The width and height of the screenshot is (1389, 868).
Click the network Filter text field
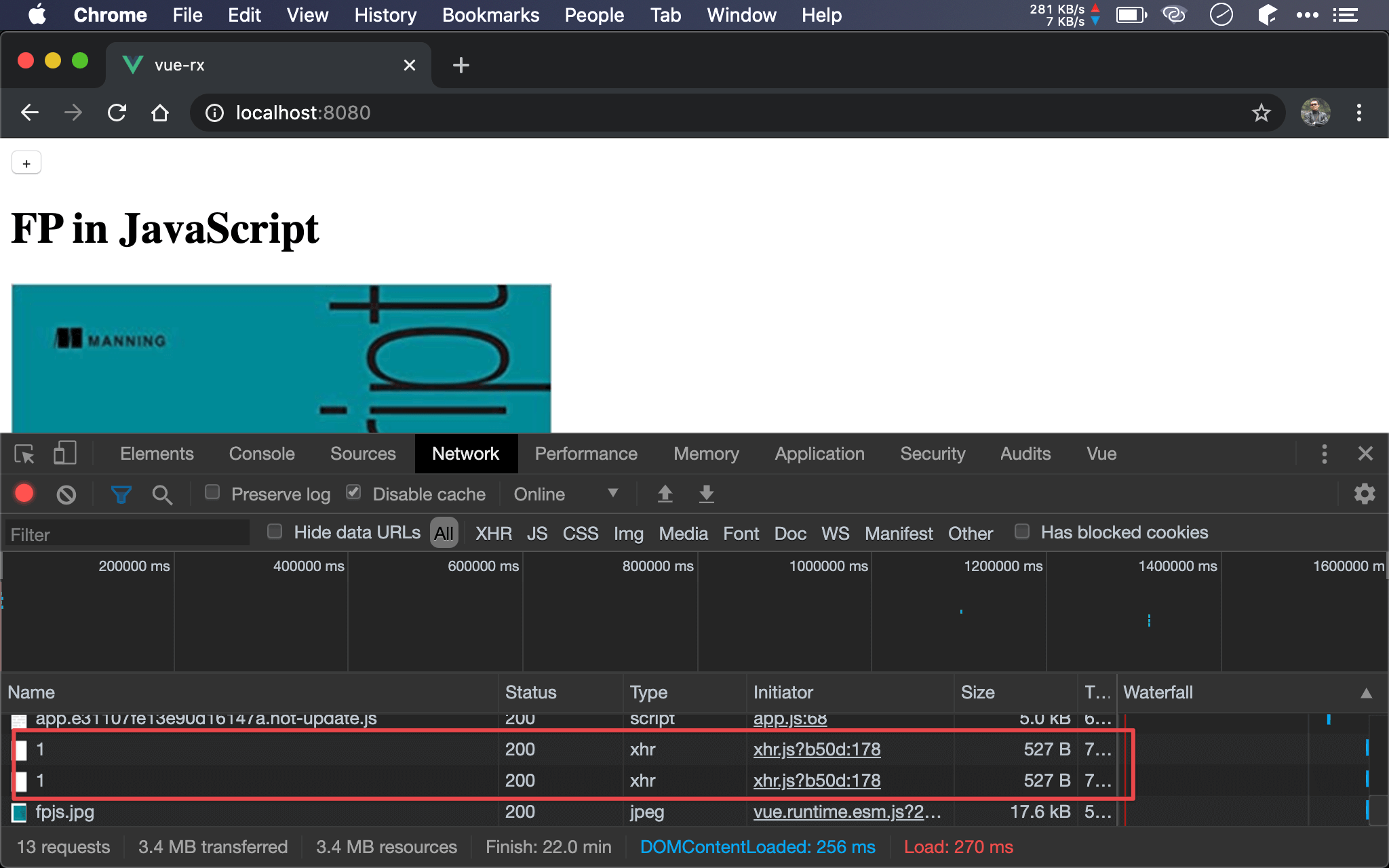(127, 534)
